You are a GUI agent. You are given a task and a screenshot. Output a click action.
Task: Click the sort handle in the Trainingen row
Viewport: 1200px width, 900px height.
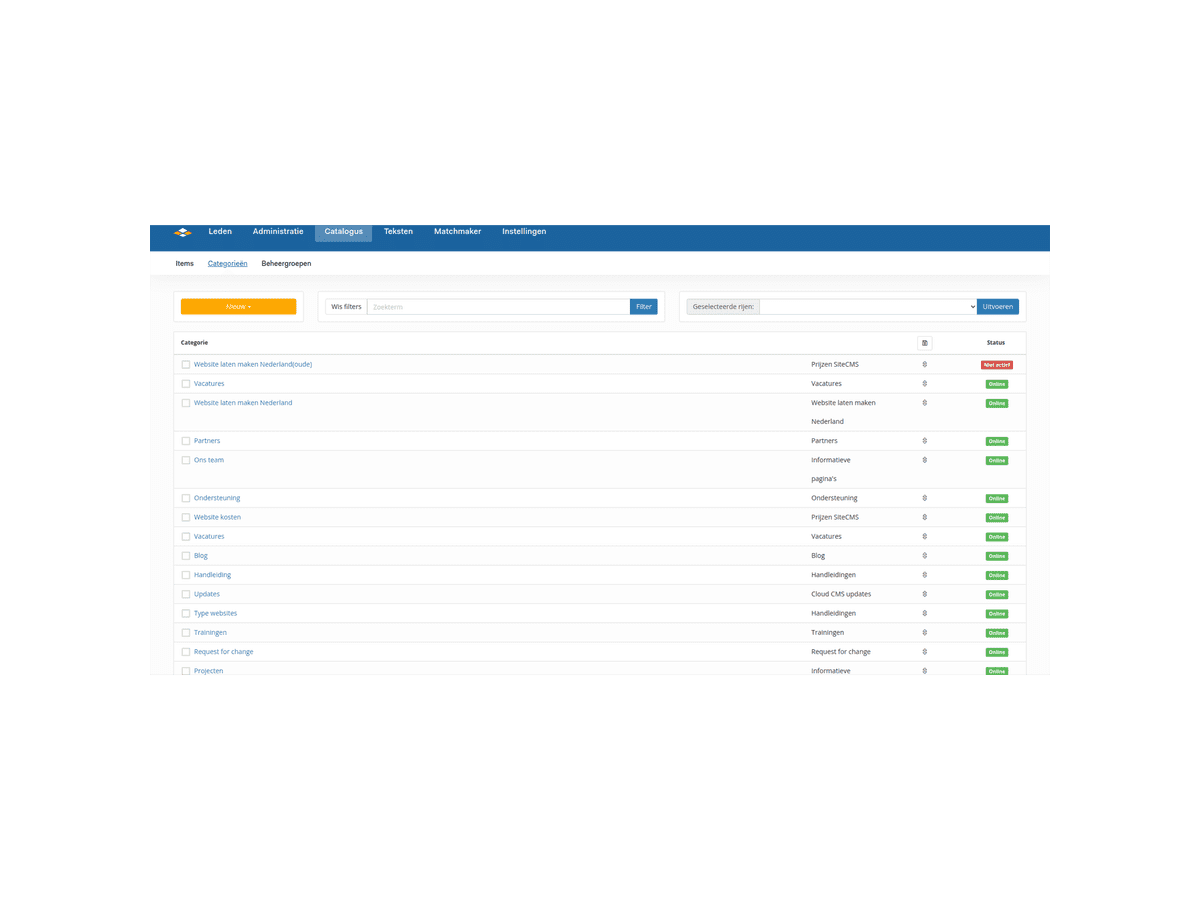(x=924, y=633)
